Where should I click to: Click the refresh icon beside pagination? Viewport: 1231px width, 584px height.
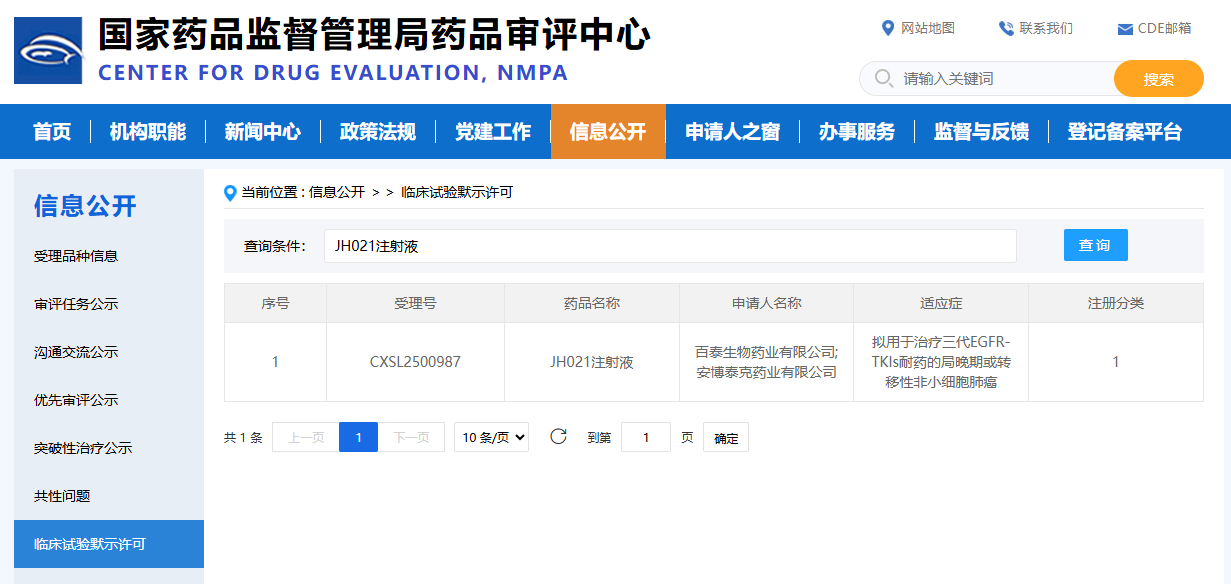click(x=559, y=436)
